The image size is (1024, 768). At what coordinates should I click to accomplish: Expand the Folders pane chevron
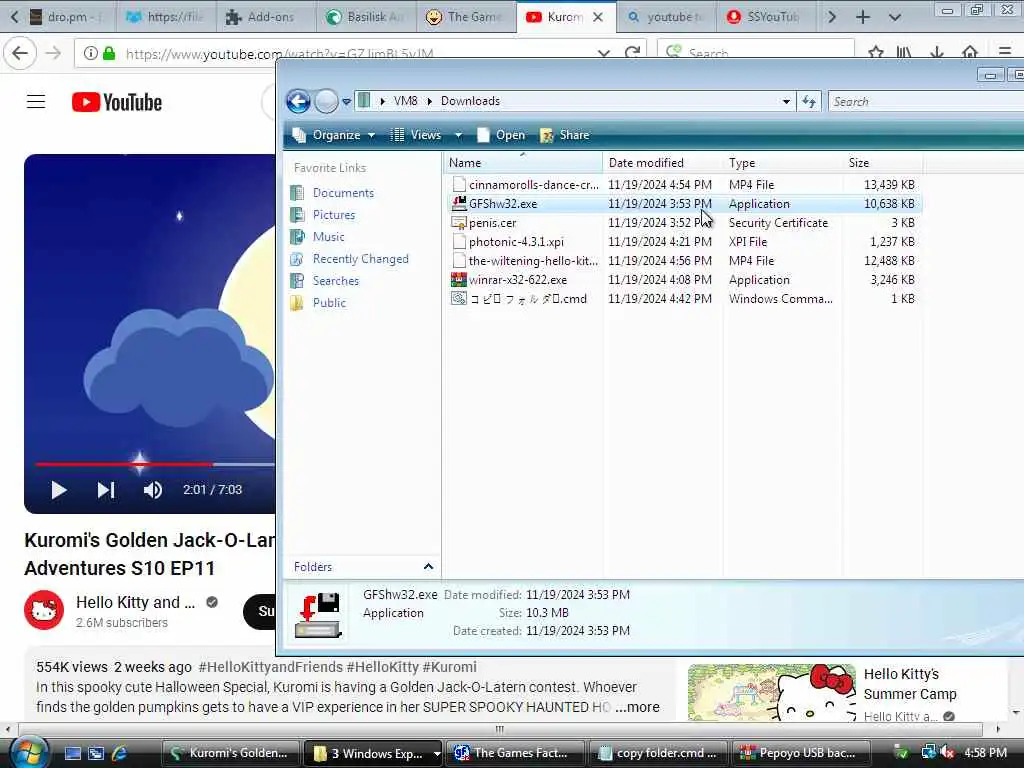428,567
